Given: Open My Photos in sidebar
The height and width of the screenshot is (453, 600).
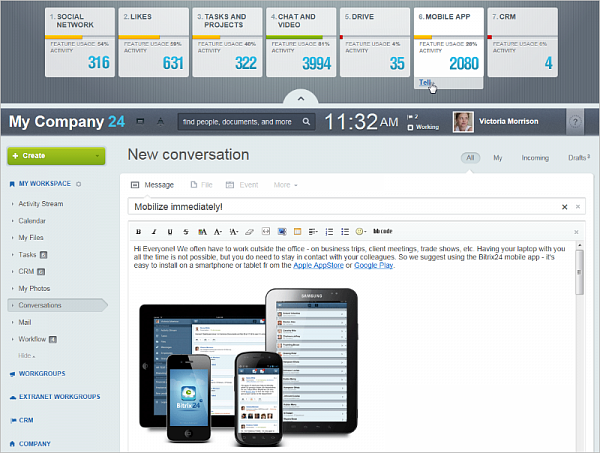Looking at the screenshot, I should (34, 288).
